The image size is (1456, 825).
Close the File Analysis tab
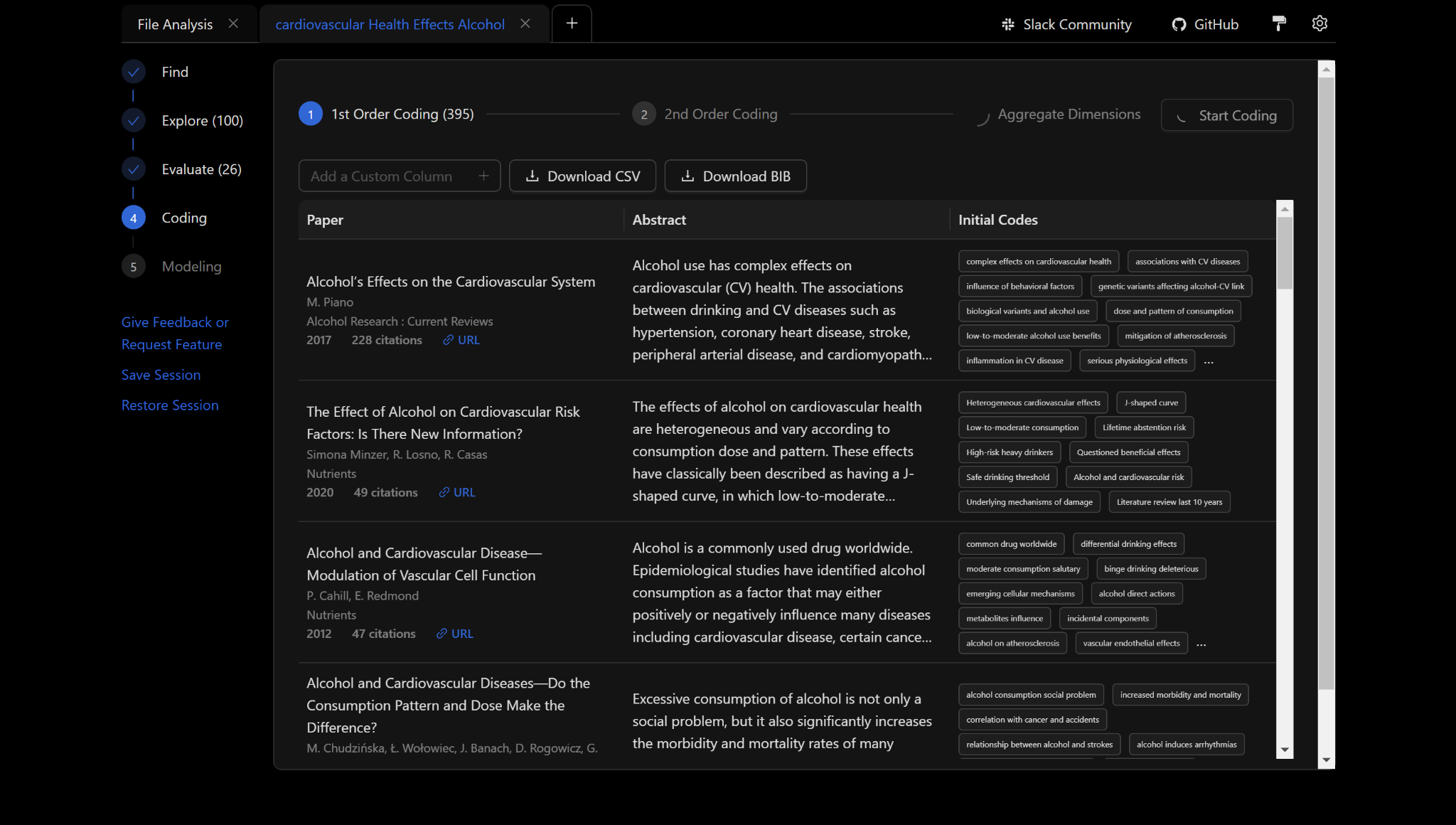coord(233,23)
